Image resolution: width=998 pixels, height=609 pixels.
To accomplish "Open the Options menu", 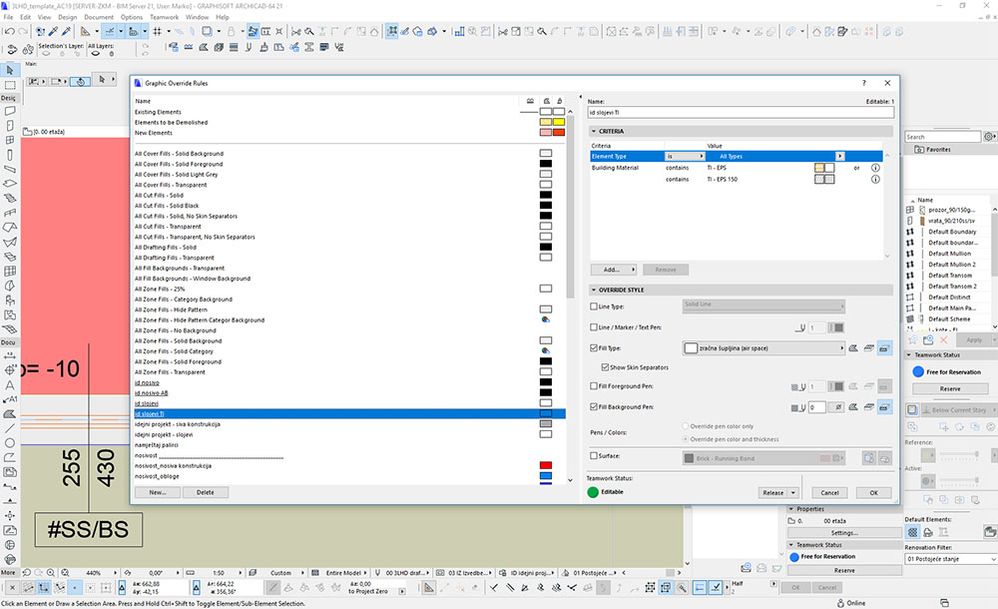I will tap(132, 17).
